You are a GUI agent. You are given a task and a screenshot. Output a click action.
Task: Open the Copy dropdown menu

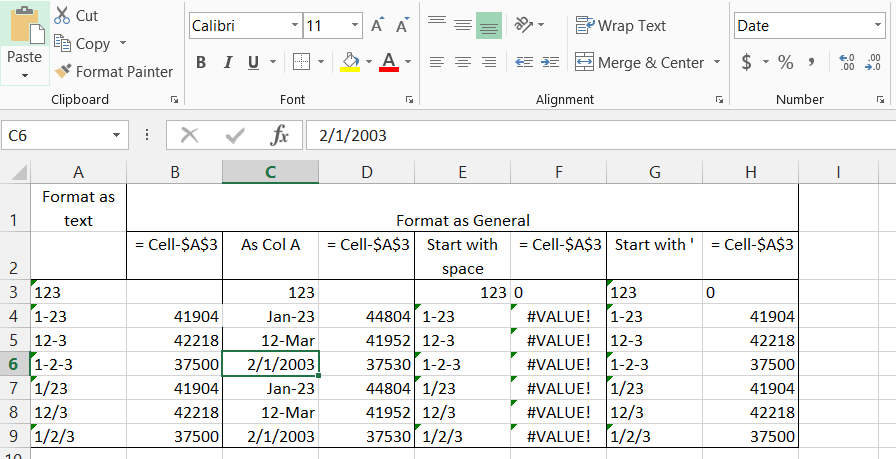123,43
